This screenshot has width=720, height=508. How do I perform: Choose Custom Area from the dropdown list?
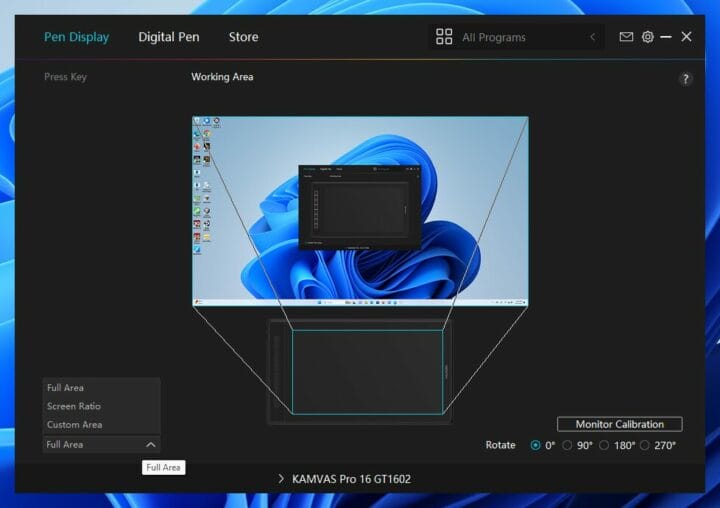74,425
